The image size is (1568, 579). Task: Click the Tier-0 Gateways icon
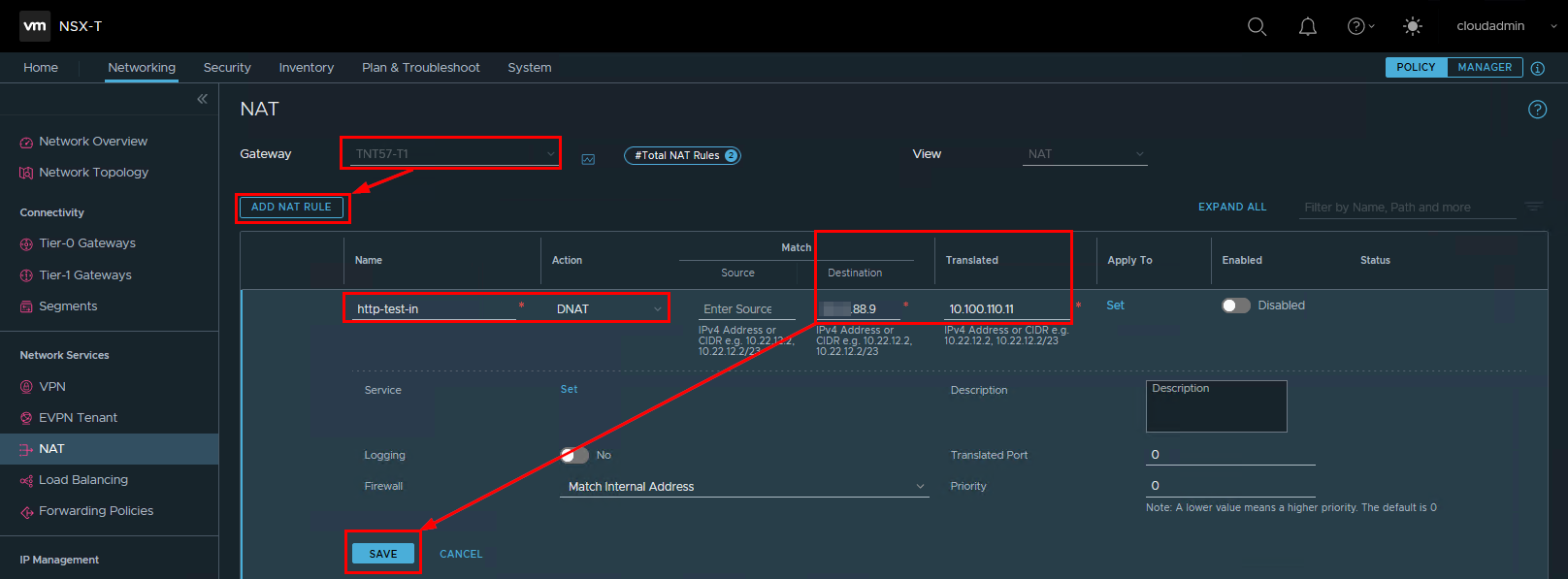point(26,244)
